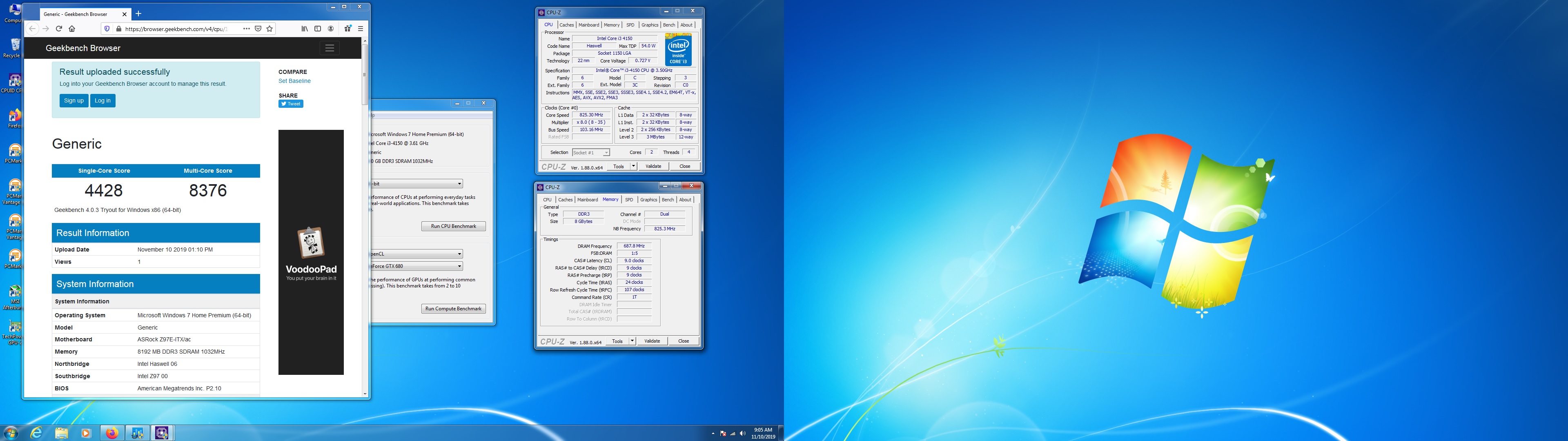Select CPU tab in lower CPU-Z
1568x441 pixels.
(x=547, y=200)
